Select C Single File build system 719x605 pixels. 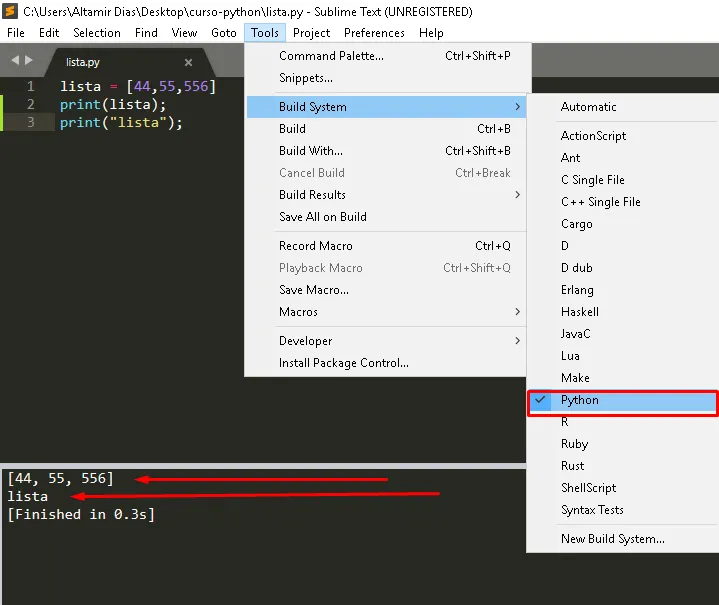pyautogui.click(x=623, y=180)
